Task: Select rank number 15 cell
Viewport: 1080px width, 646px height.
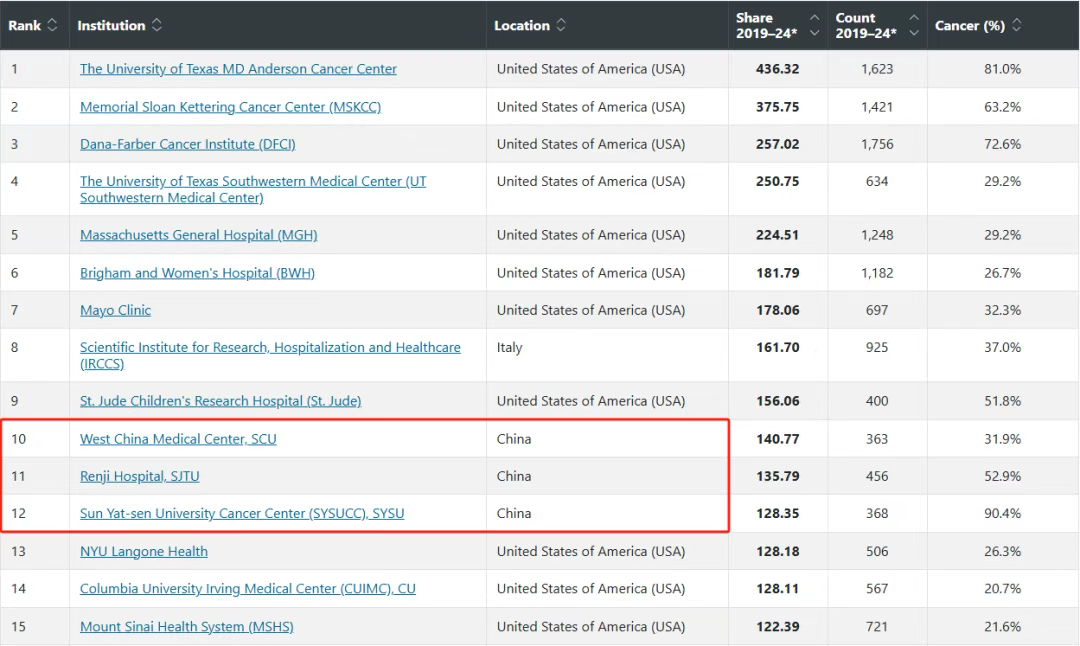Action: pyautogui.click(x=19, y=626)
